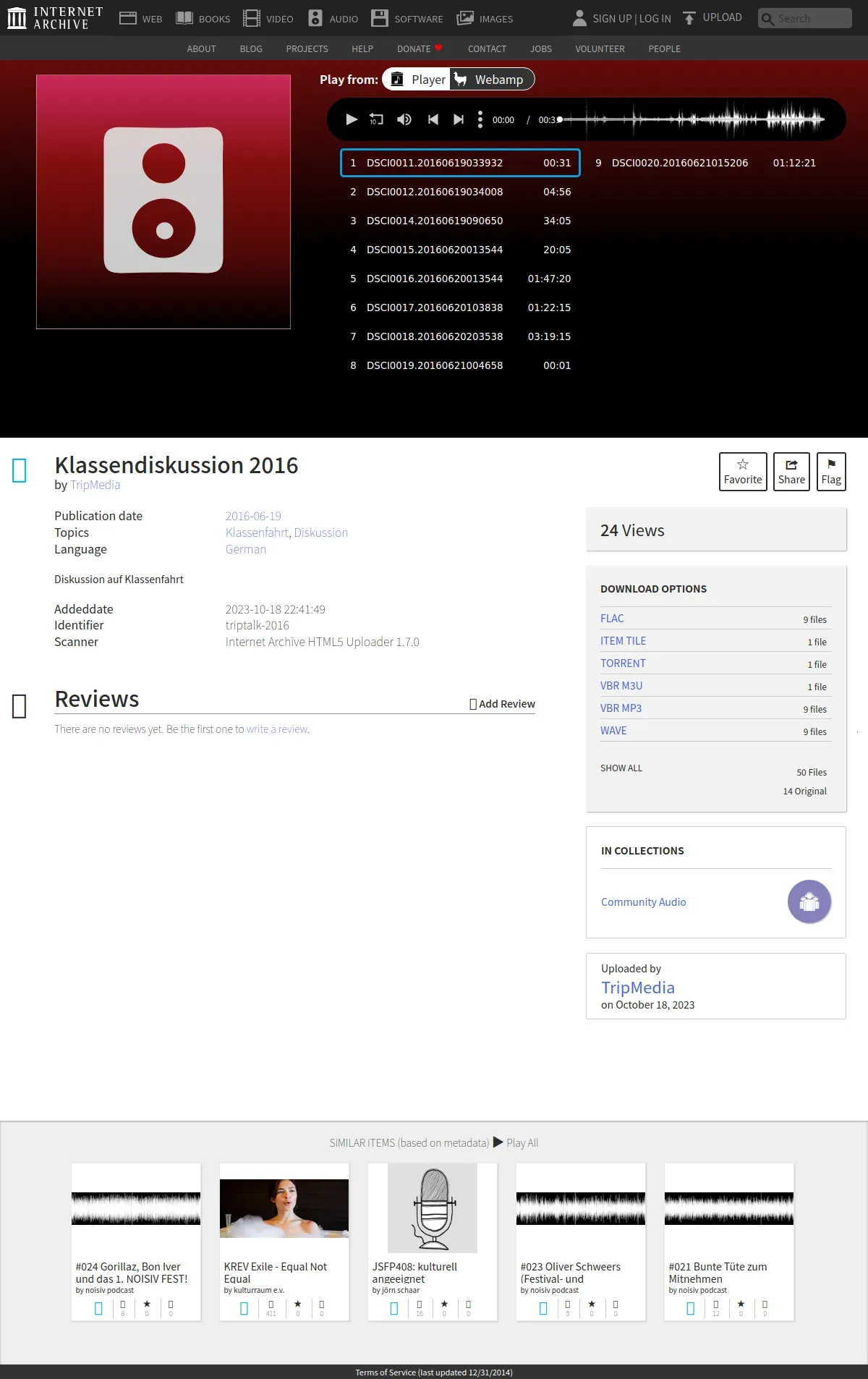The height and width of the screenshot is (1379, 868).
Task: Open TripMedia uploader profile link
Action: pyautogui.click(x=638, y=988)
